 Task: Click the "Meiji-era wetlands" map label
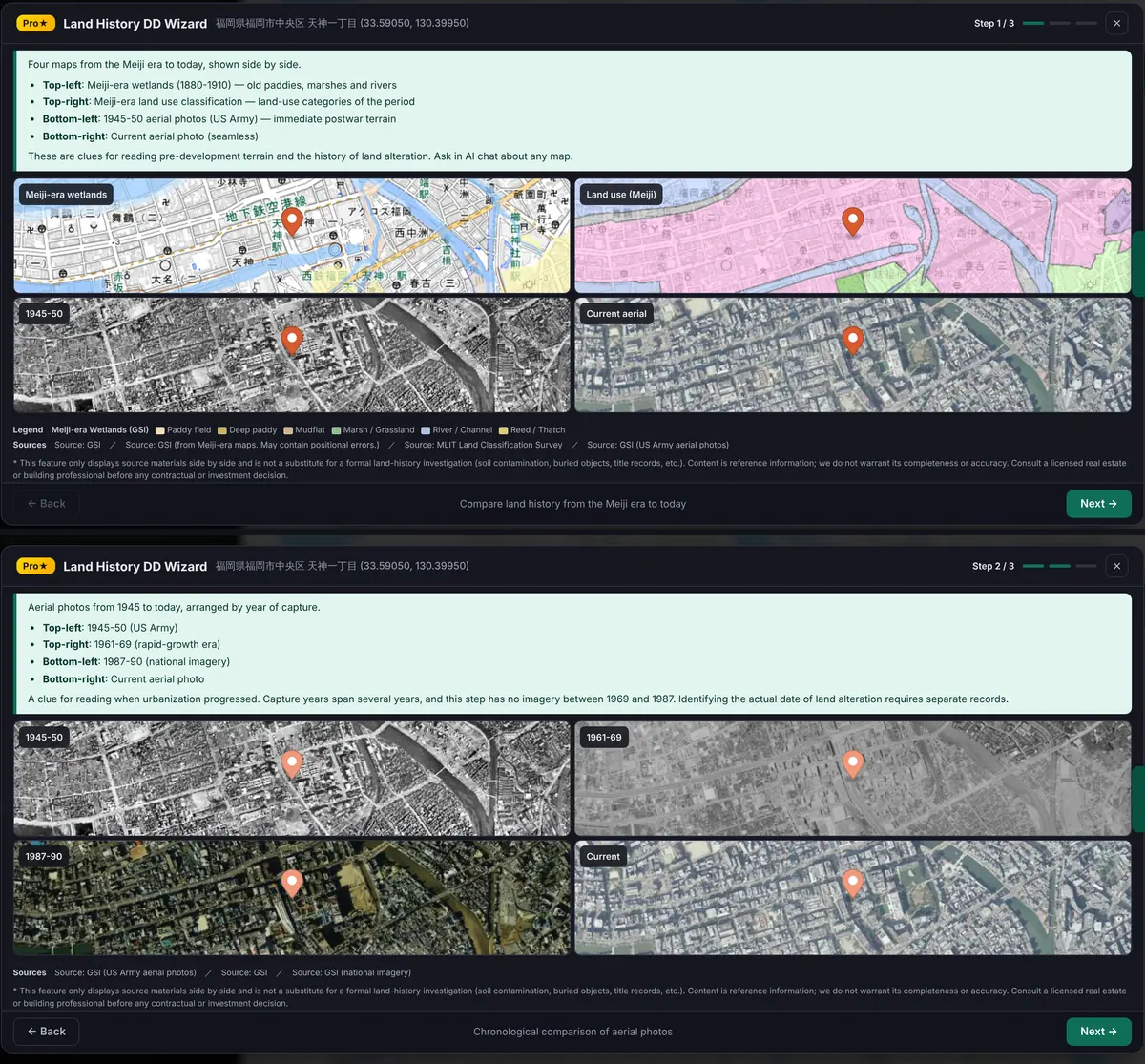click(x=66, y=195)
